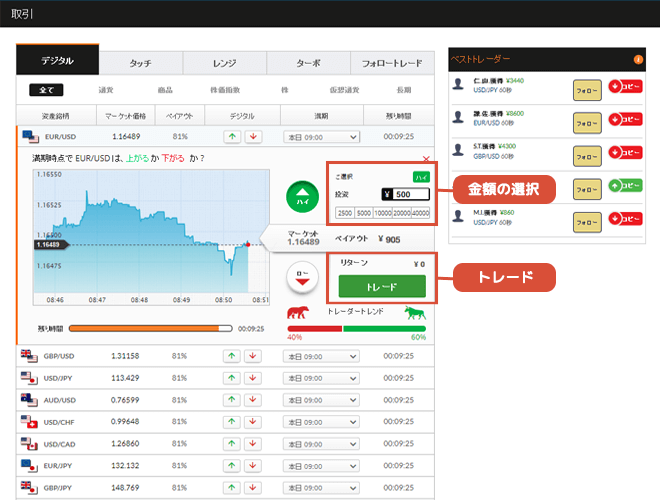Open the USD/JPY expiry dropdown
This screenshot has height=500, width=660.
[321, 378]
